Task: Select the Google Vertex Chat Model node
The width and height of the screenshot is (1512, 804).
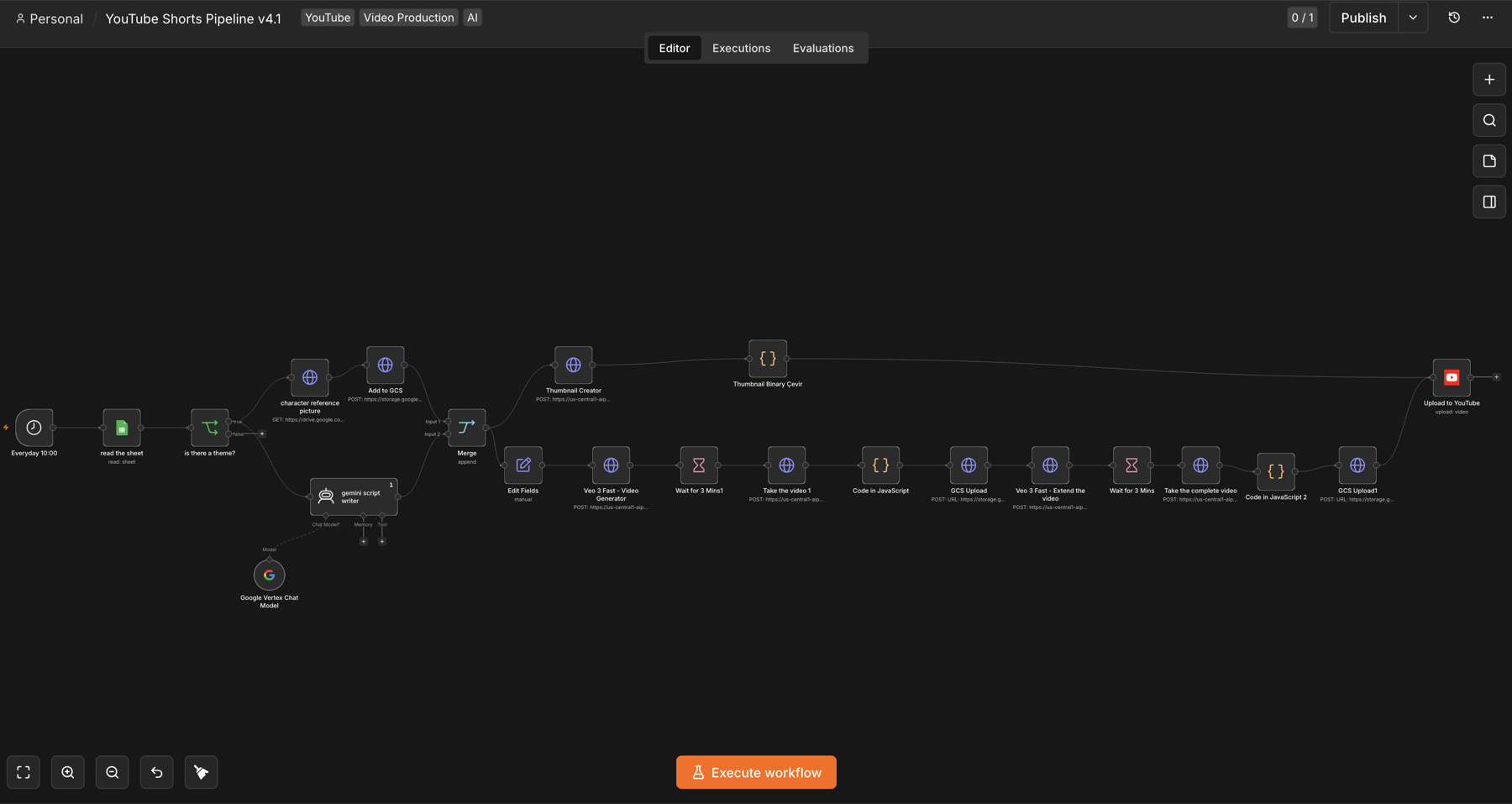Action: click(269, 575)
